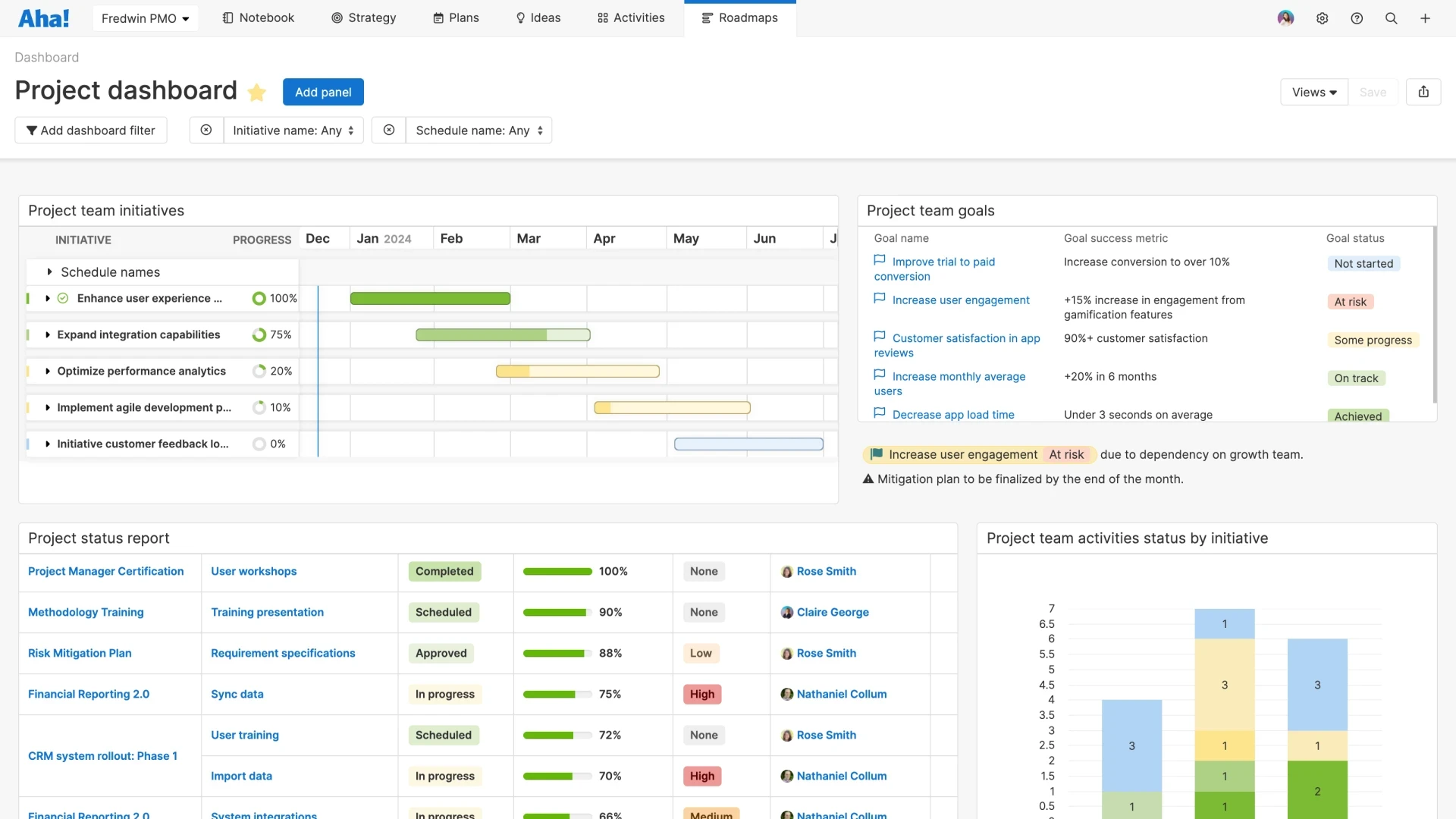Open the Fredwin PMO workspace dropdown
The image size is (1456, 819).
pyautogui.click(x=145, y=17)
